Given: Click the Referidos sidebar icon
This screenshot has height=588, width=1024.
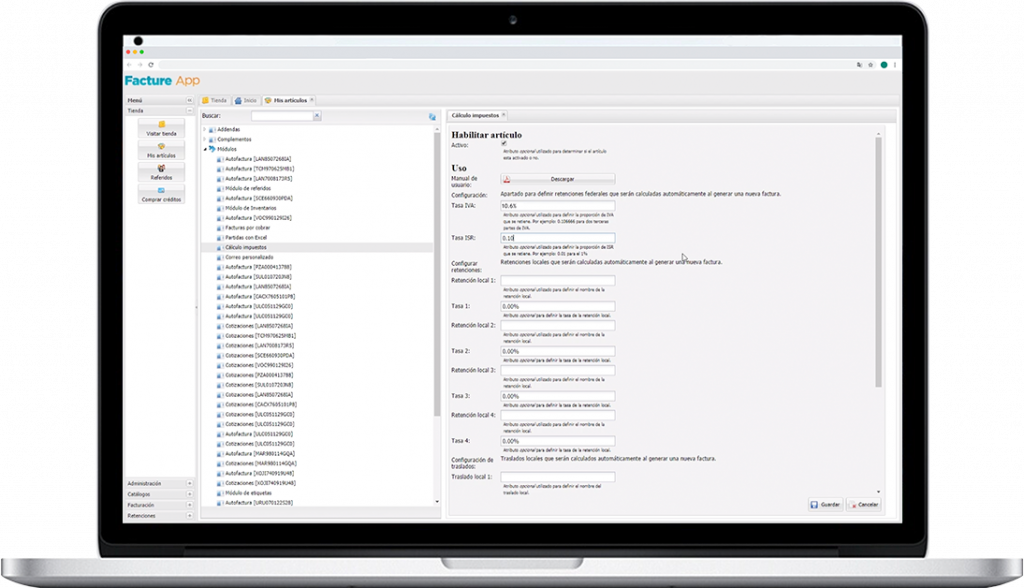Looking at the screenshot, I should click(x=161, y=172).
